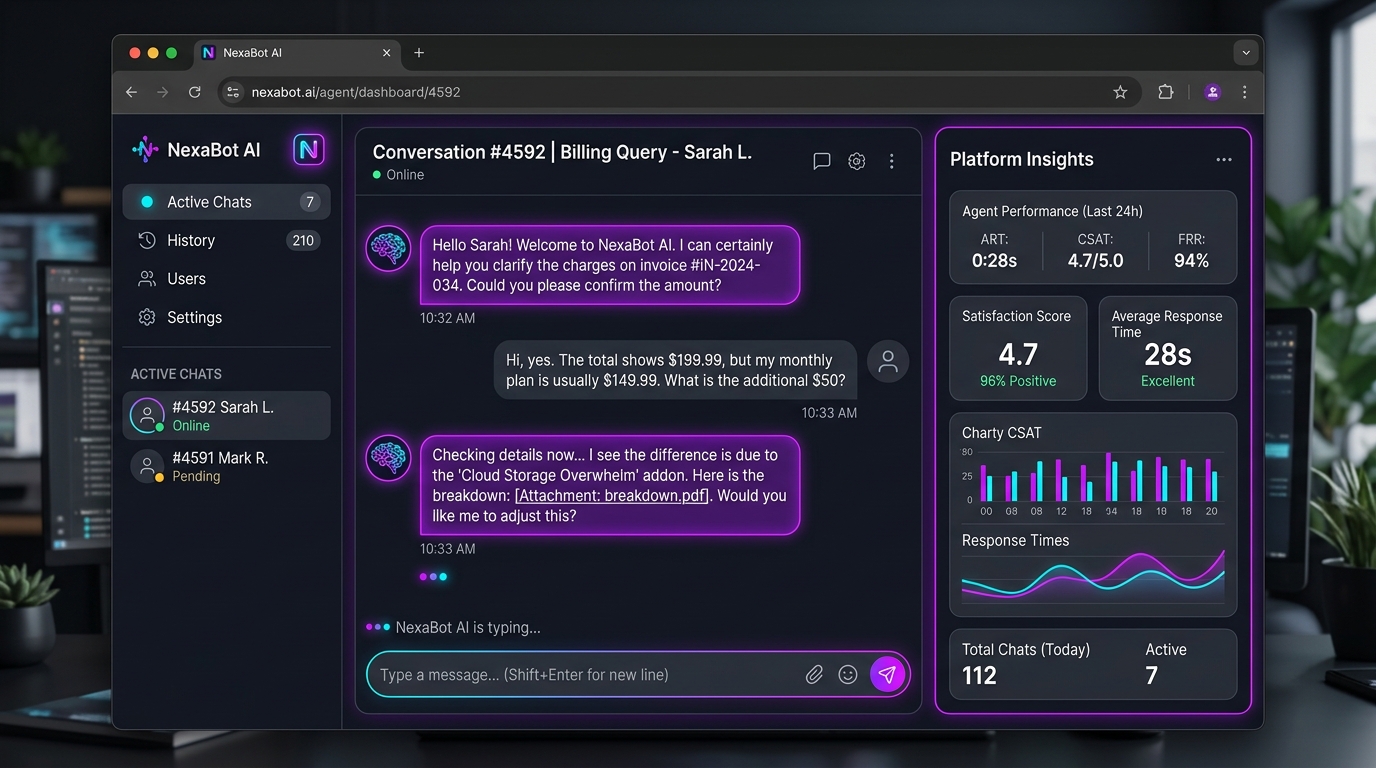
Task: Click the paperclip attach file icon
Action: [814, 675]
